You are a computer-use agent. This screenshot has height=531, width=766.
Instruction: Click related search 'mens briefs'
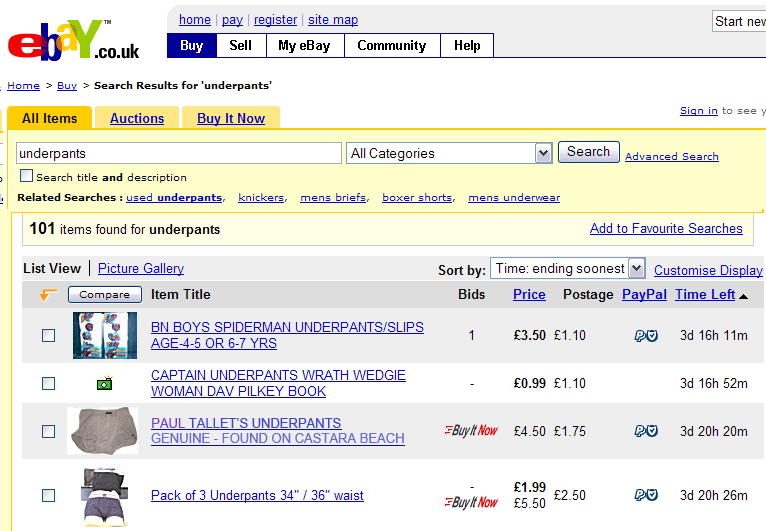tap(333, 197)
